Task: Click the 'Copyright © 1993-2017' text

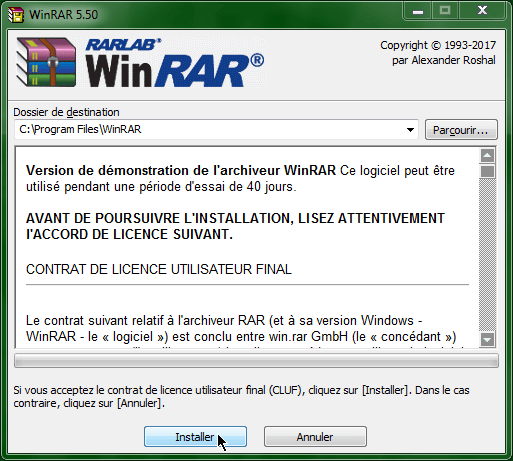Action: click(438, 45)
